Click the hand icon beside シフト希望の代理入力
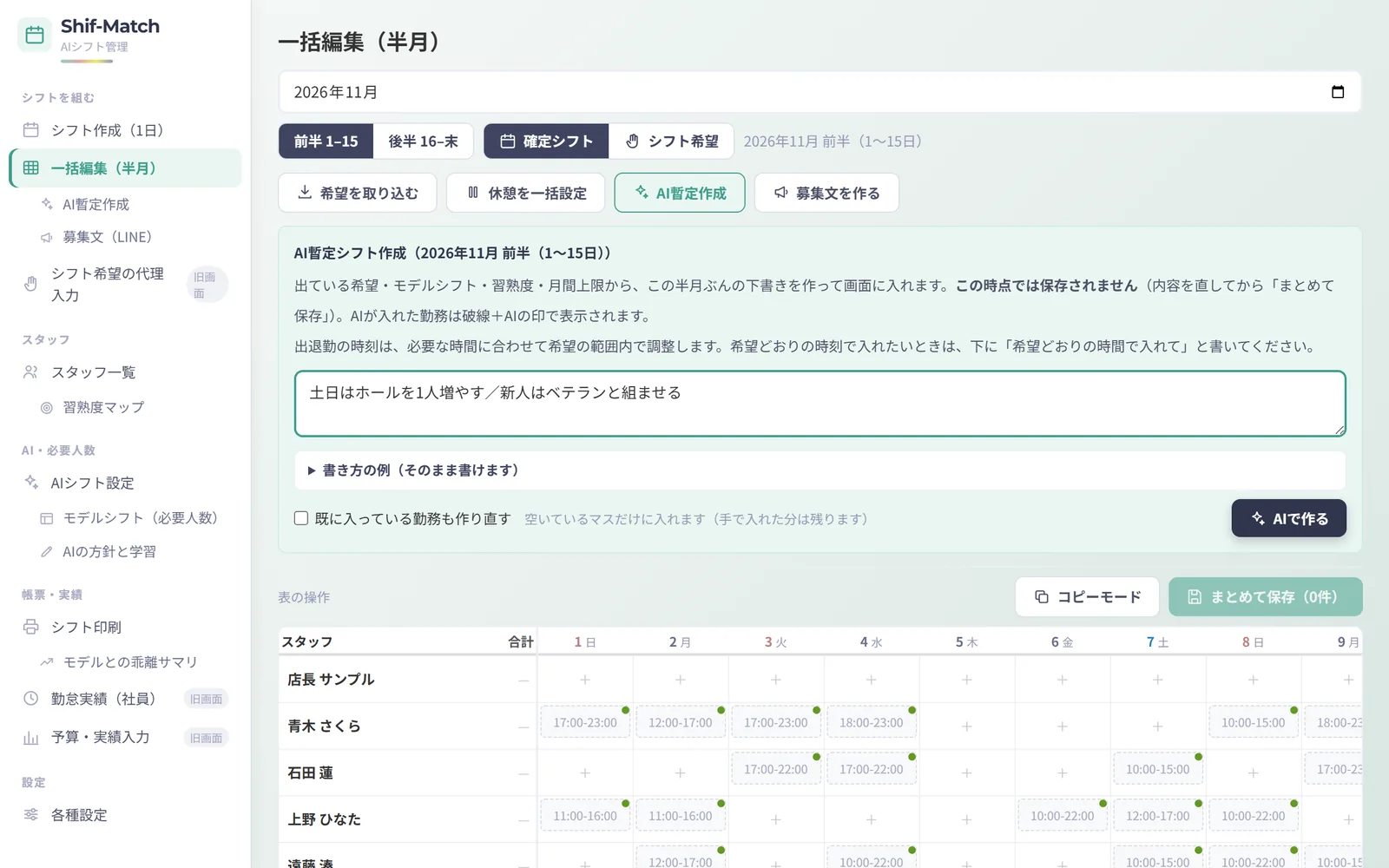Screen dimensions: 1389x868 [31, 284]
